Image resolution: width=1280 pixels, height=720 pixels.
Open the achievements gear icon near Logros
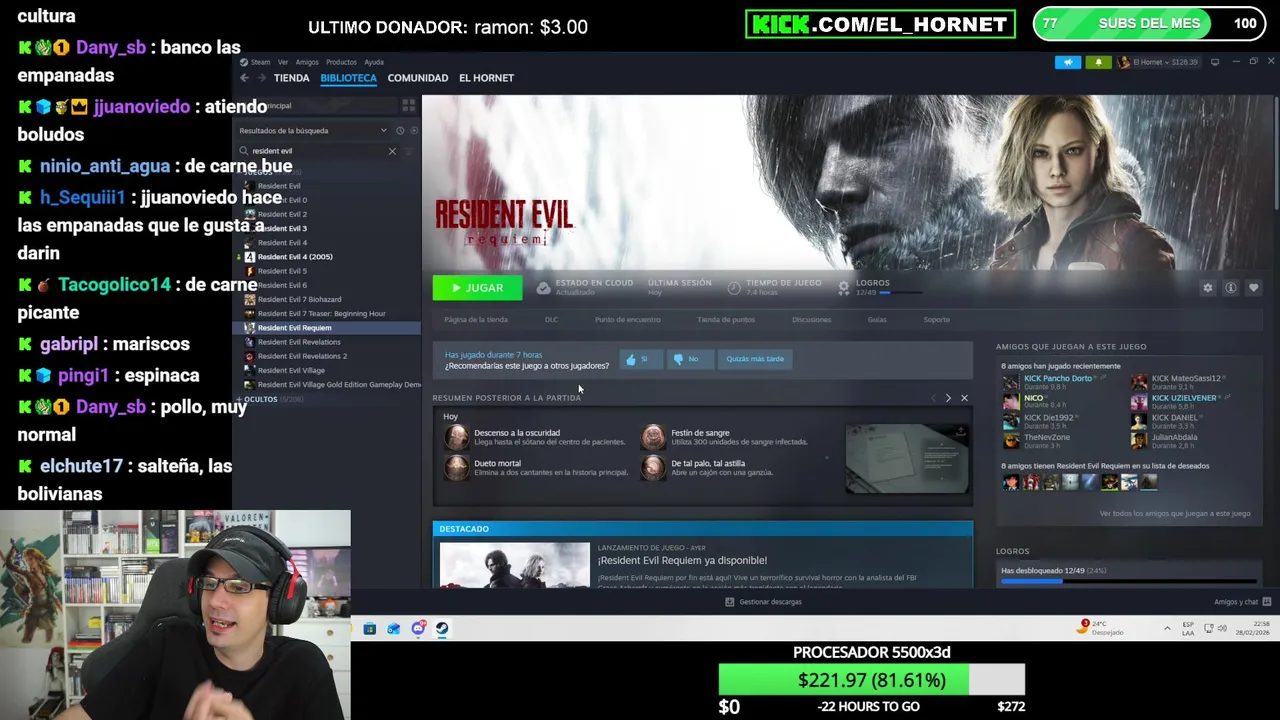[x=844, y=288]
